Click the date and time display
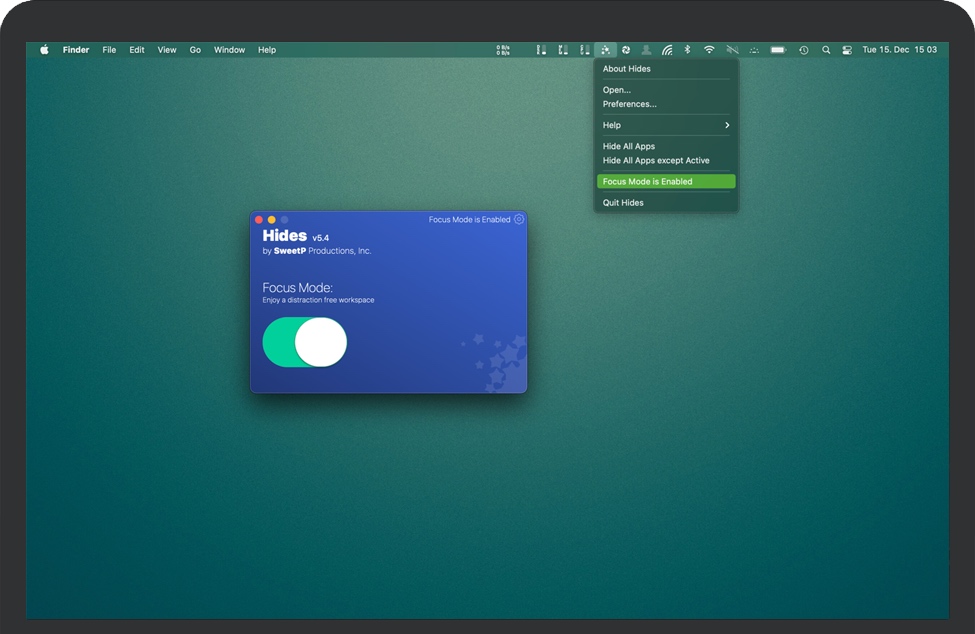This screenshot has height=634, width=975. pos(899,50)
